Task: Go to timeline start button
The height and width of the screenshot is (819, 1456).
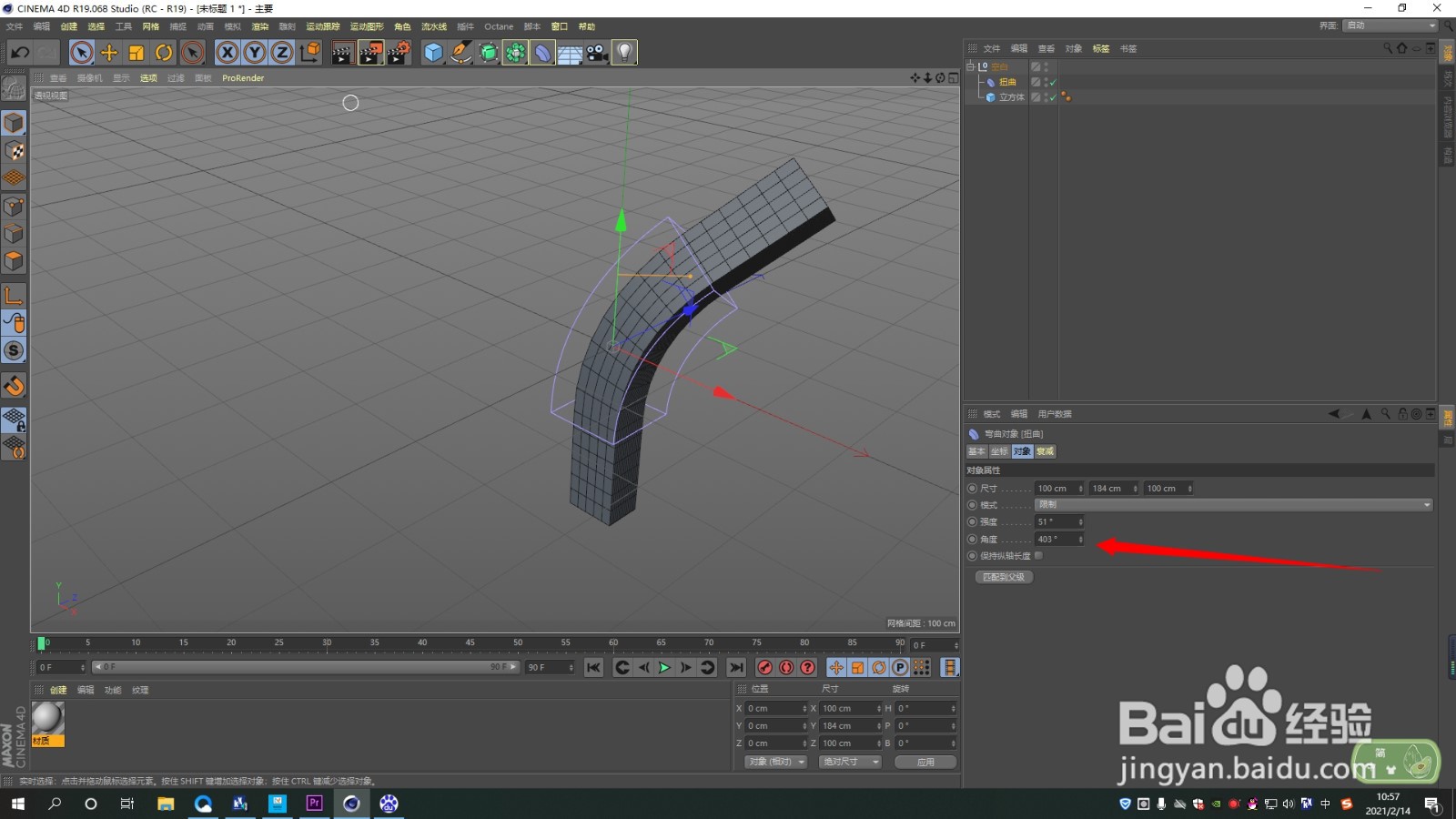Action: click(x=593, y=667)
